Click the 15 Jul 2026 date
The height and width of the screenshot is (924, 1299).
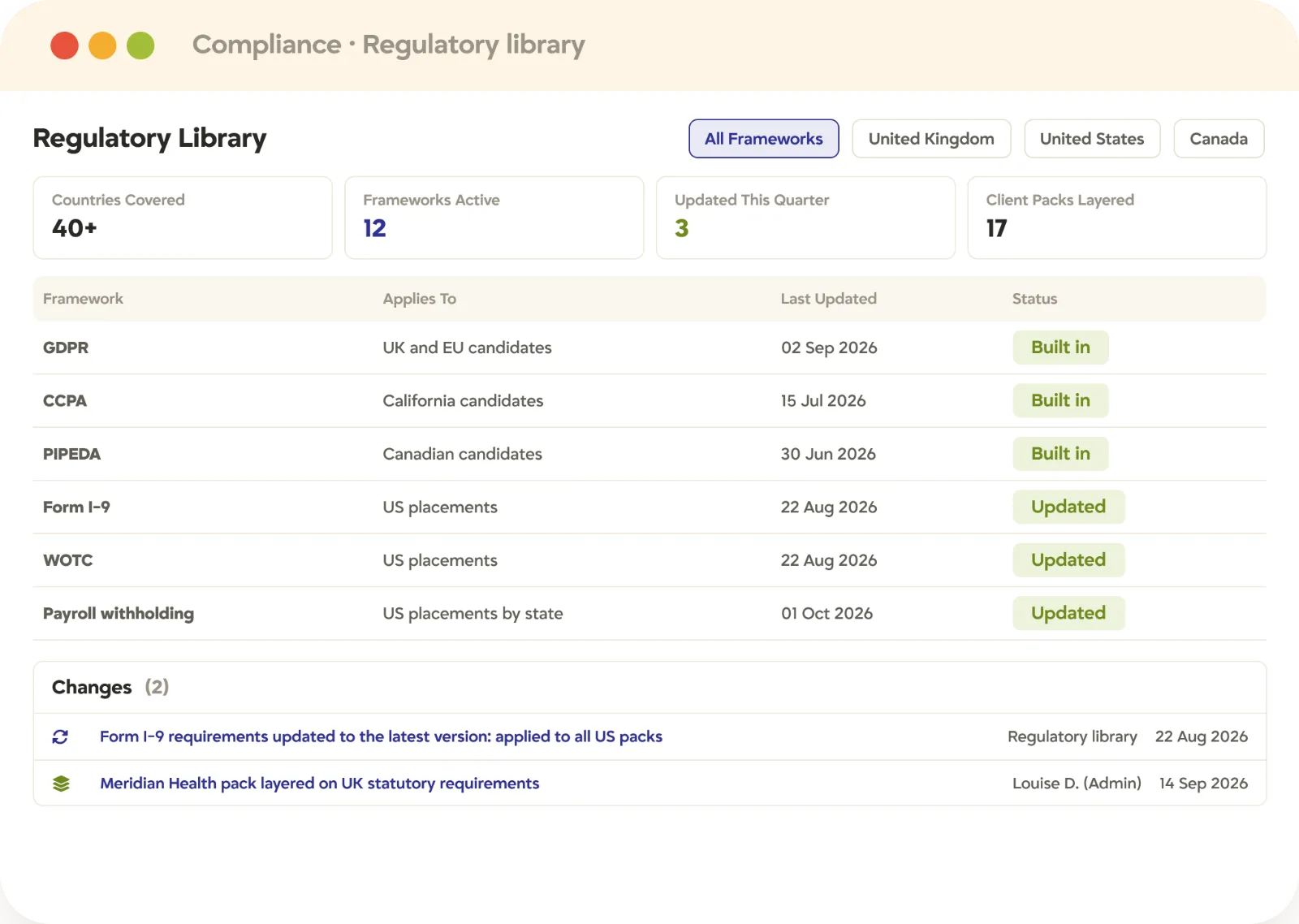(x=823, y=400)
